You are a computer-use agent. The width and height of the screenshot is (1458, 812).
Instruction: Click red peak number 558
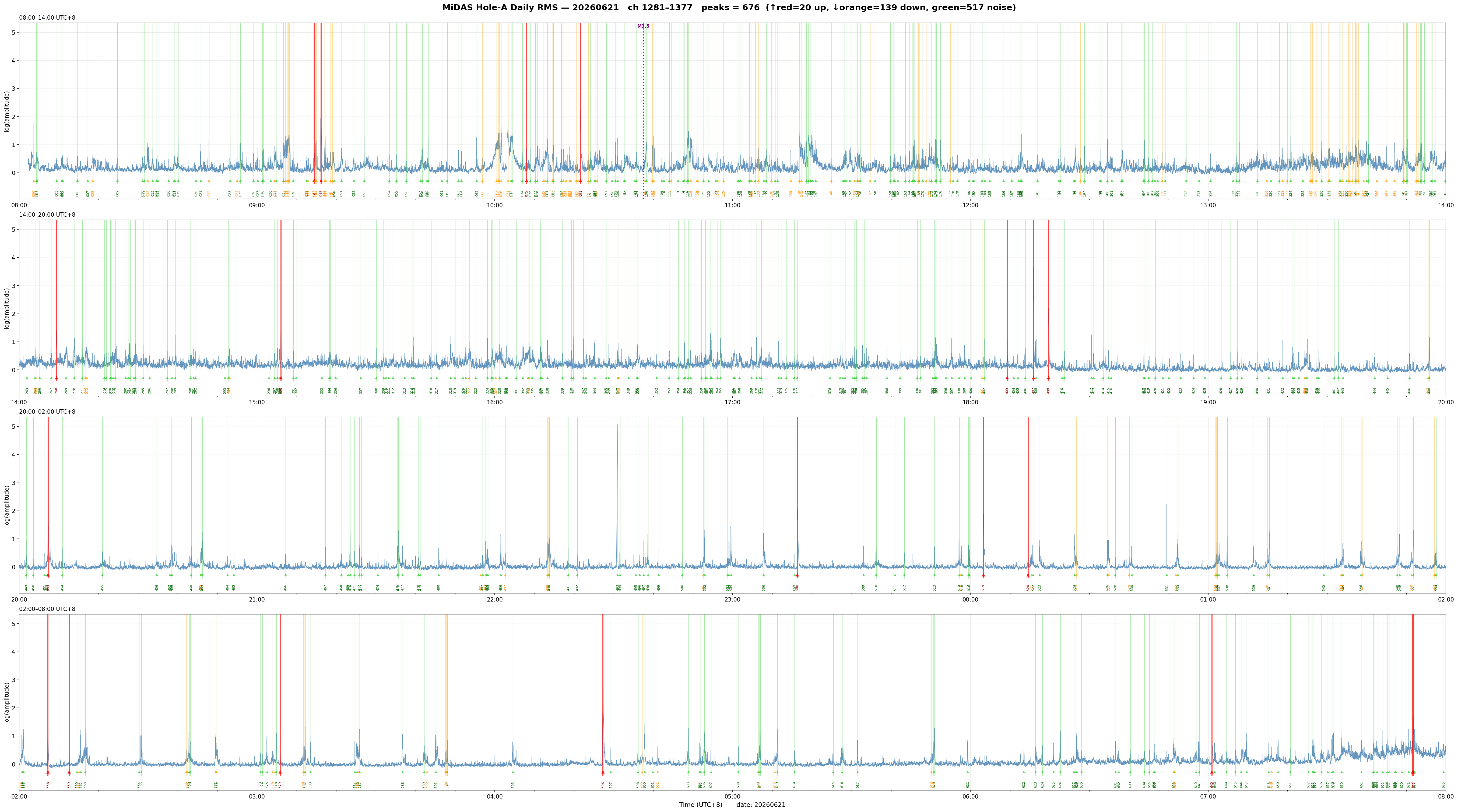pos(48,785)
